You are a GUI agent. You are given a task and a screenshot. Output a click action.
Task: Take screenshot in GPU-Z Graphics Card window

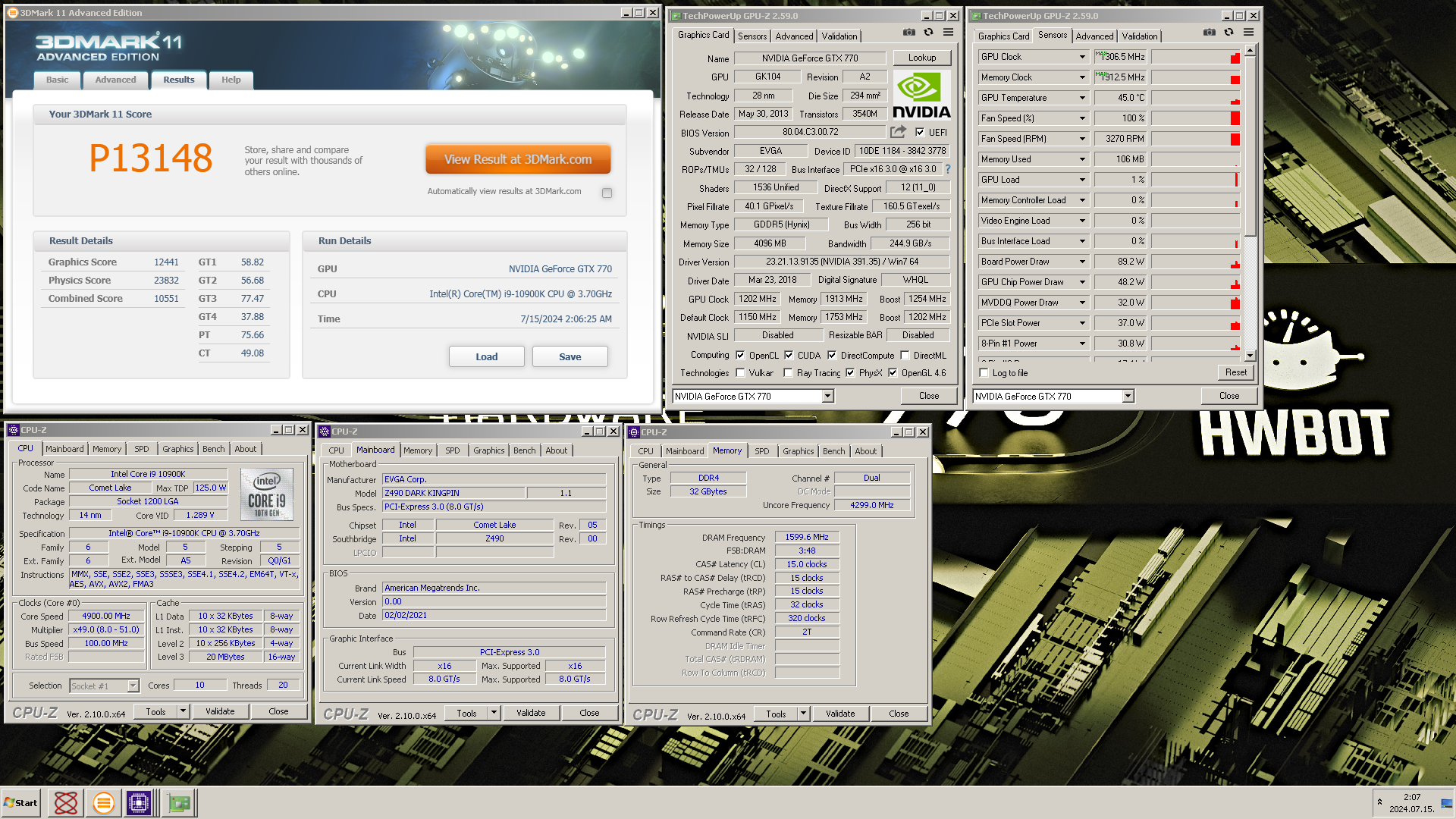(x=908, y=33)
